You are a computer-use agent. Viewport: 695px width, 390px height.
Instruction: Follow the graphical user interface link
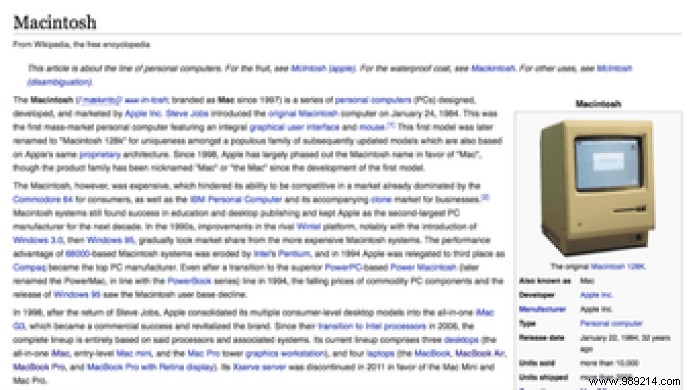pyautogui.click(x=294, y=127)
